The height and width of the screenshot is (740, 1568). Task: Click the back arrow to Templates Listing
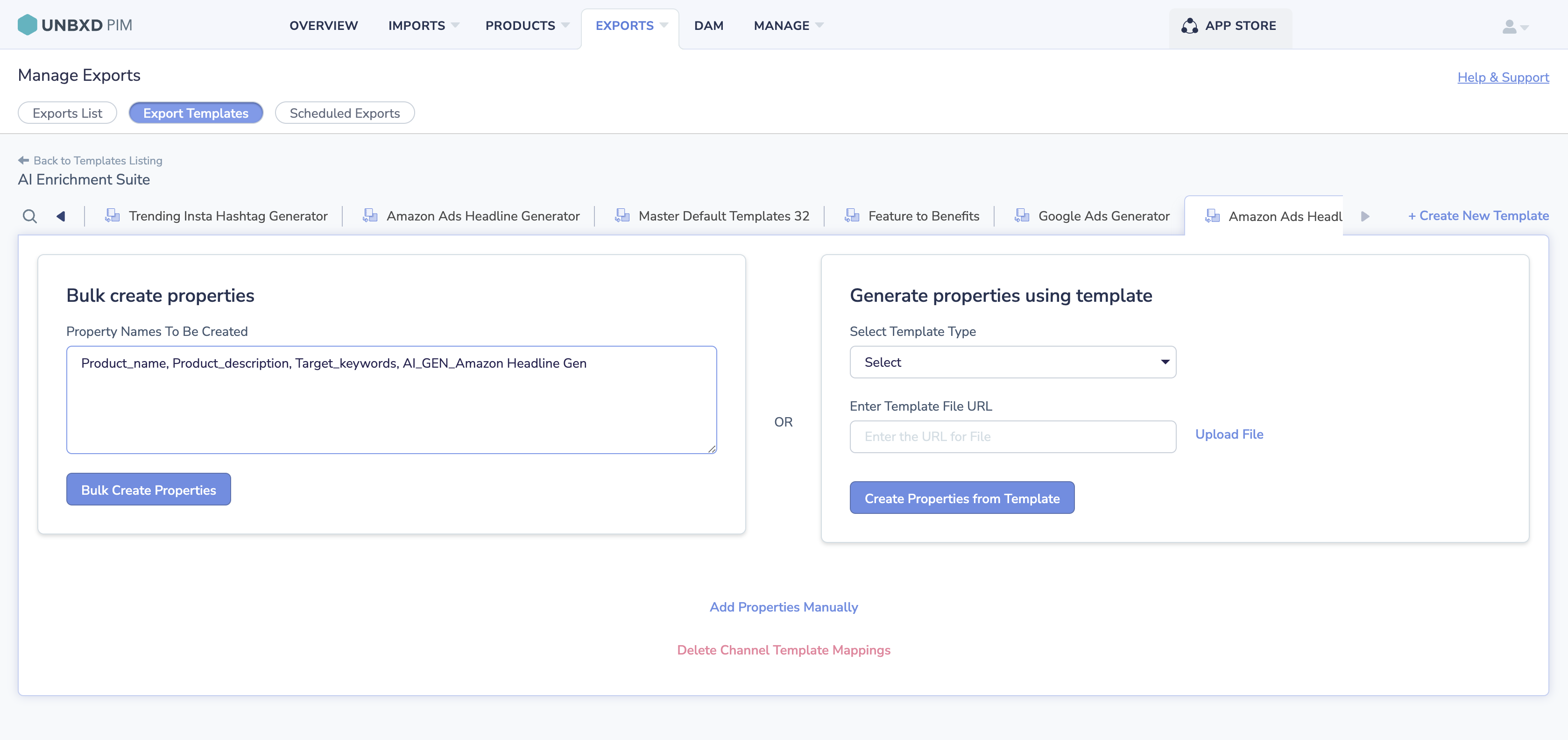[23, 160]
